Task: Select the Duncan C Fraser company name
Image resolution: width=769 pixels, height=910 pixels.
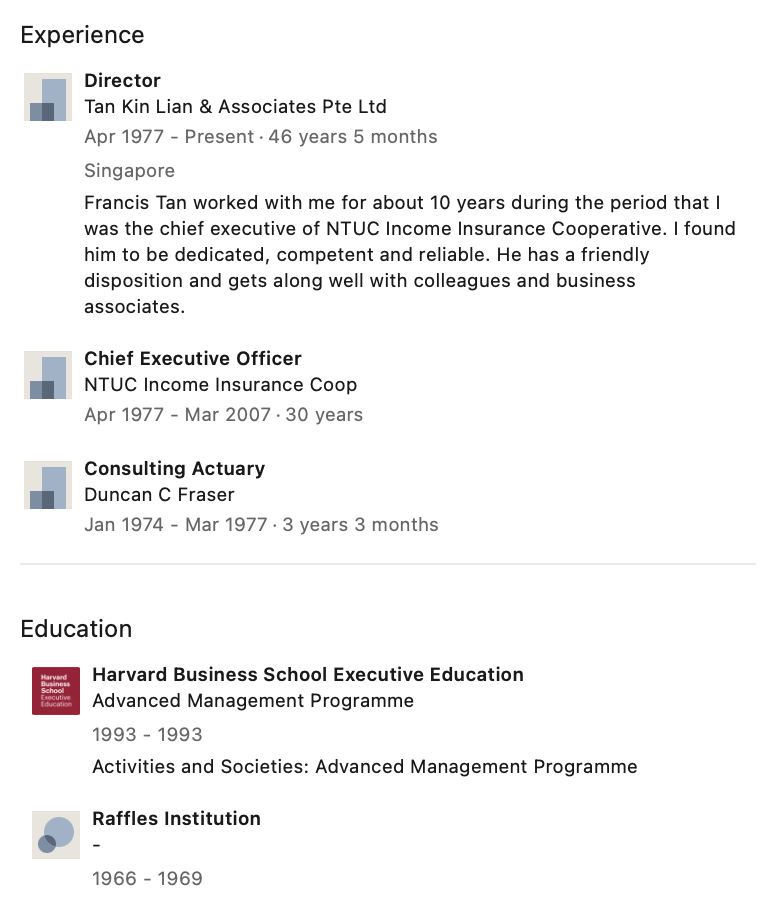Action: pyautogui.click(x=159, y=494)
